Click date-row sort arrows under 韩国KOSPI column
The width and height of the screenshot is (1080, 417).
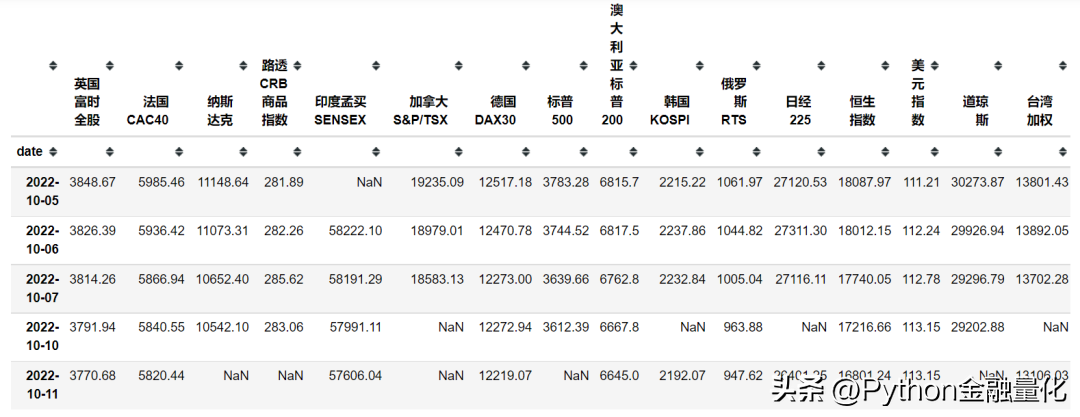point(699,151)
